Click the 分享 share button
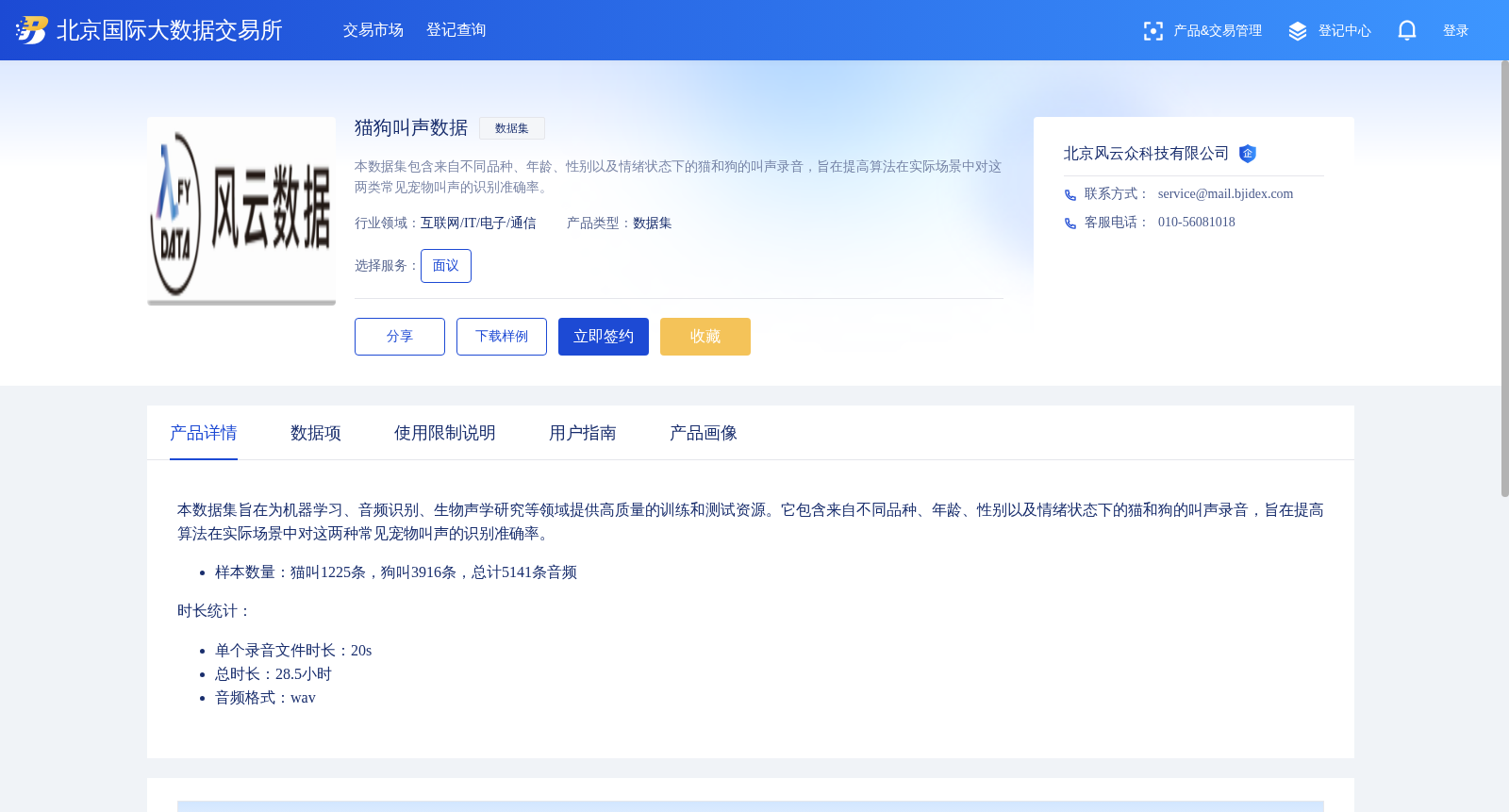This screenshot has width=1509, height=812. click(400, 337)
